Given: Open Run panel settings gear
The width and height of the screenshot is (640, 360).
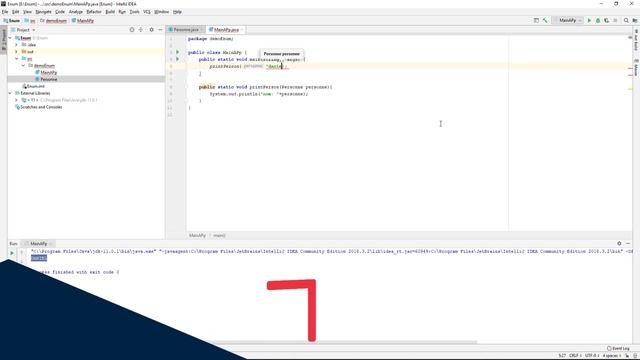Looking at the screenshot, I should [x=619, y=244].
